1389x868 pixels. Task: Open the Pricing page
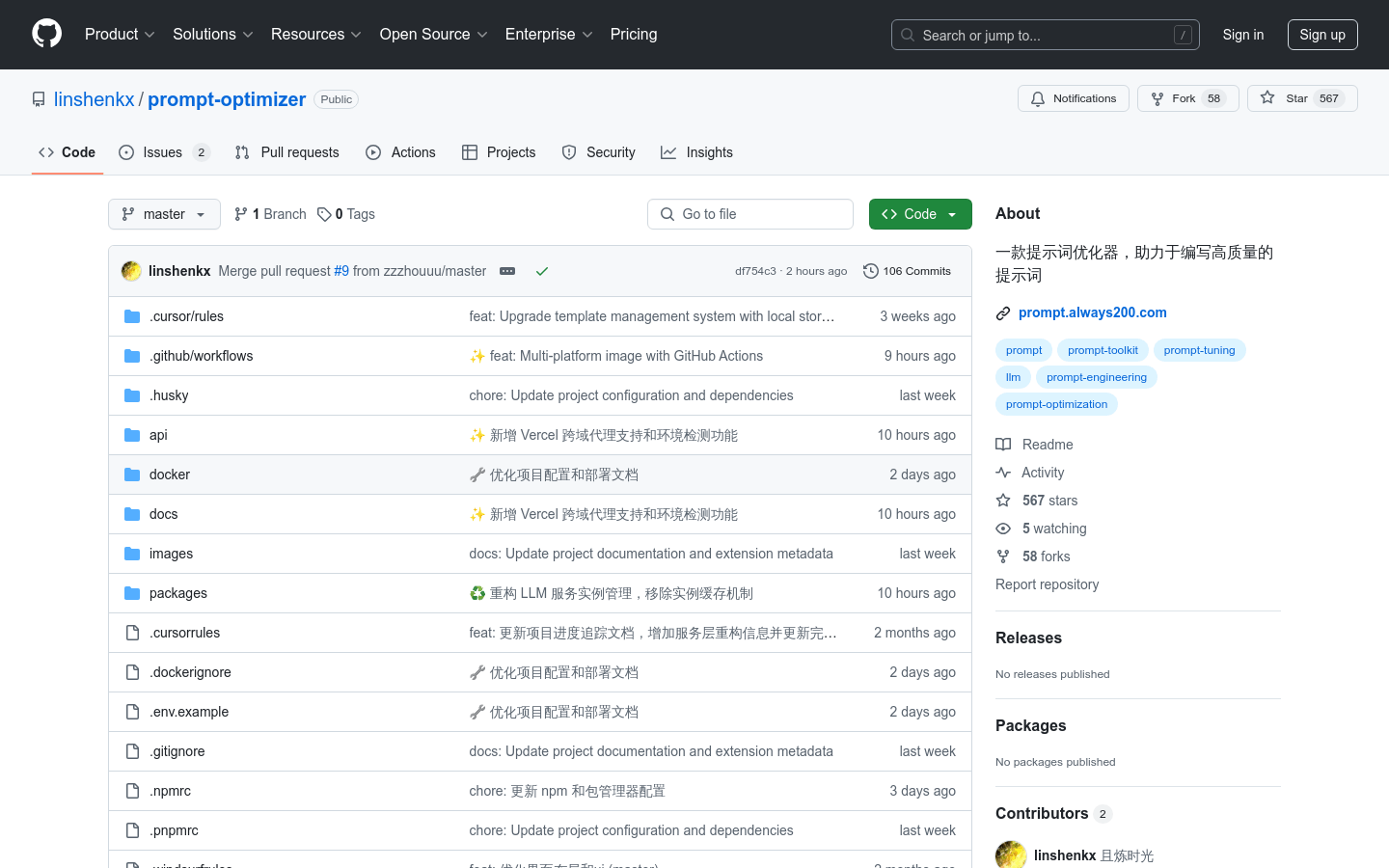click(x=634, y=35)
